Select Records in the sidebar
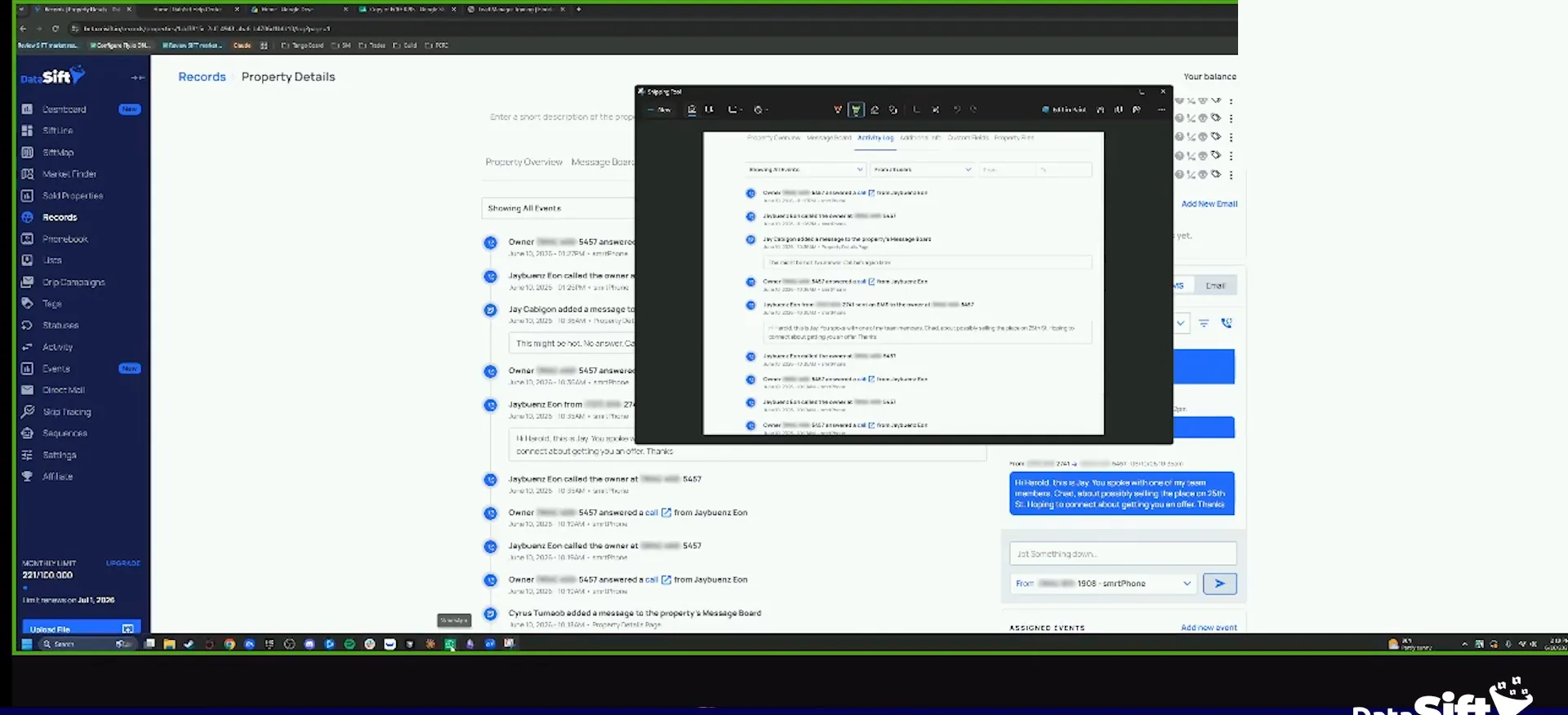Viewport: 1568px width, 715px height. click(59, 217)
